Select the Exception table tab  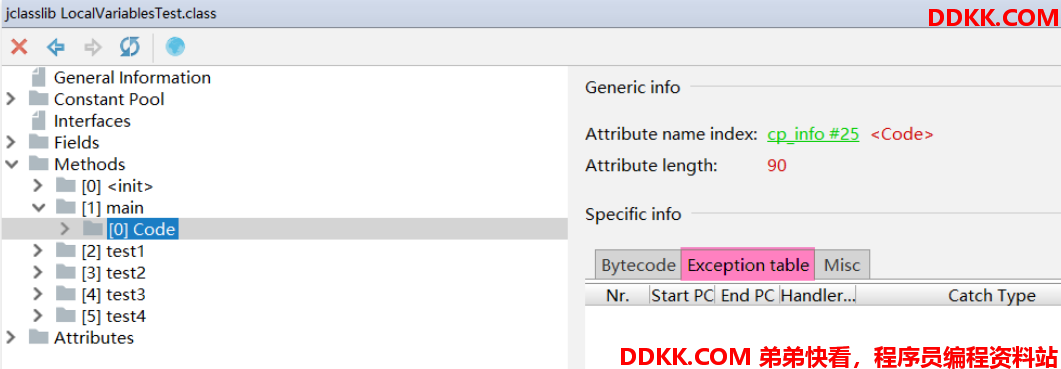click(x=748, y=265)
